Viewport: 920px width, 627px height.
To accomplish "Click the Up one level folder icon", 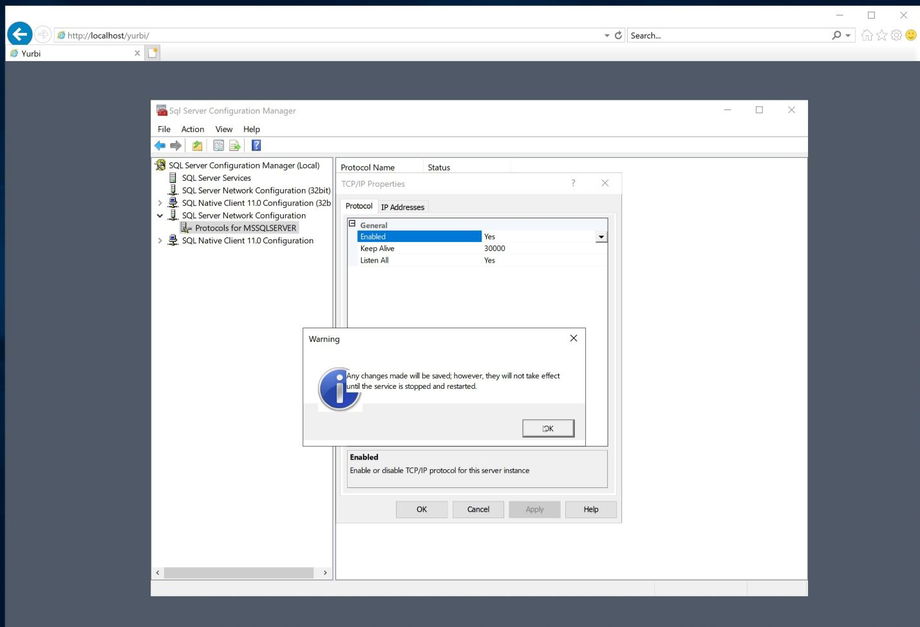I will tap(197, 146).
